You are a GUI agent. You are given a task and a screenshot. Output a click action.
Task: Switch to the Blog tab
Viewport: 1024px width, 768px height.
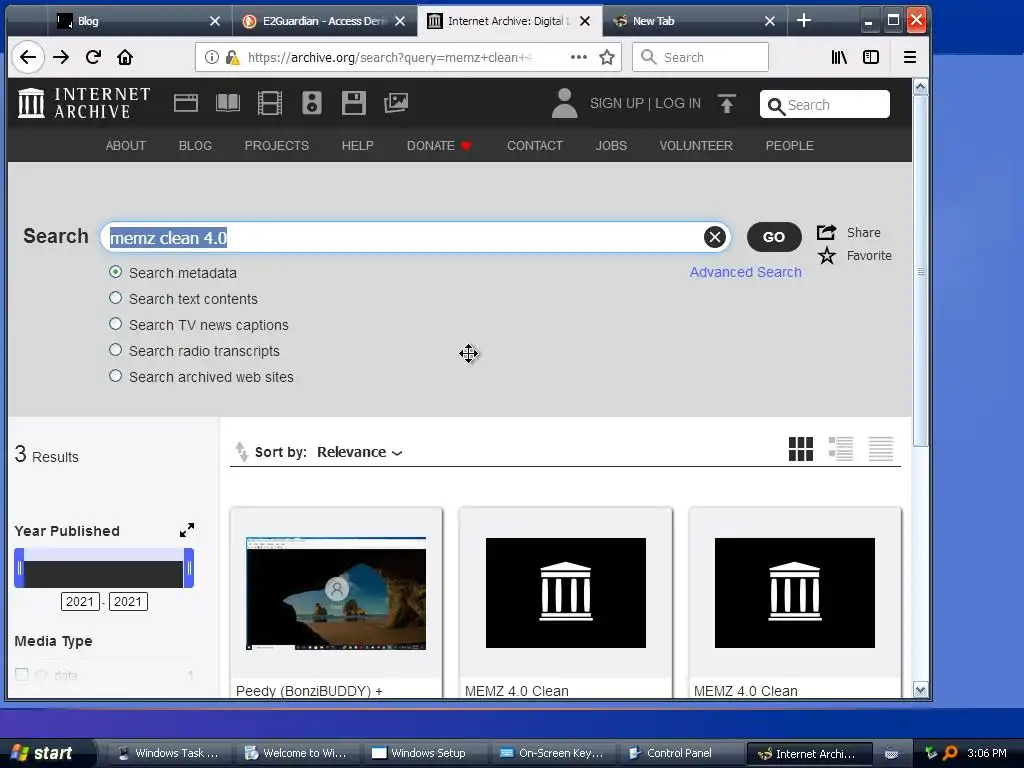139,21
